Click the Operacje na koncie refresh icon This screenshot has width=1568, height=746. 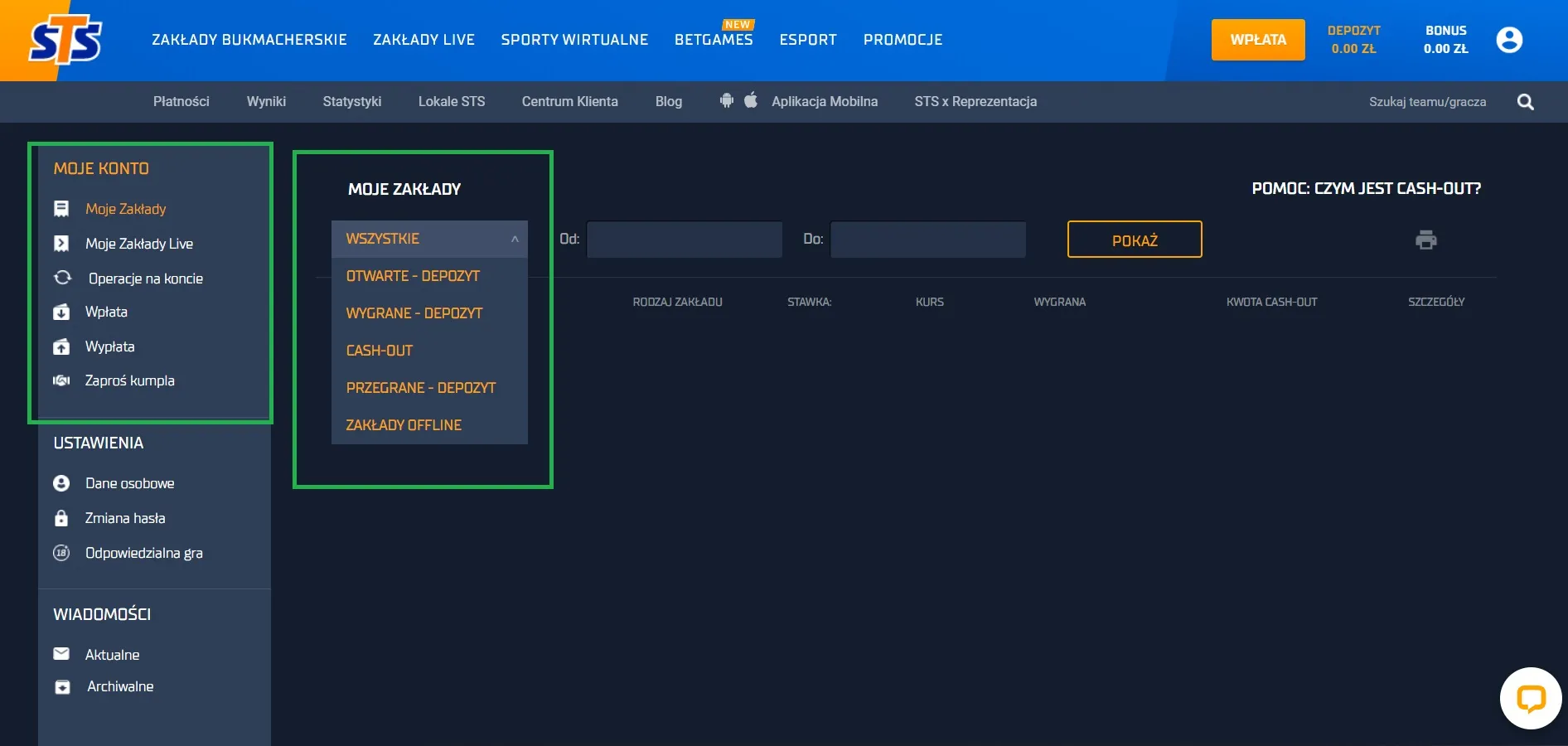coord(62,278)
